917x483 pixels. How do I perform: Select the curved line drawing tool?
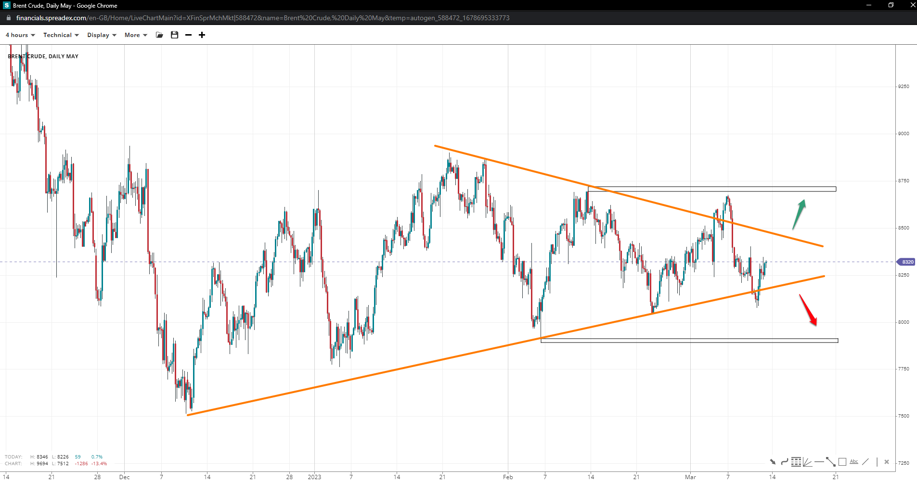[x=784, y=462]
